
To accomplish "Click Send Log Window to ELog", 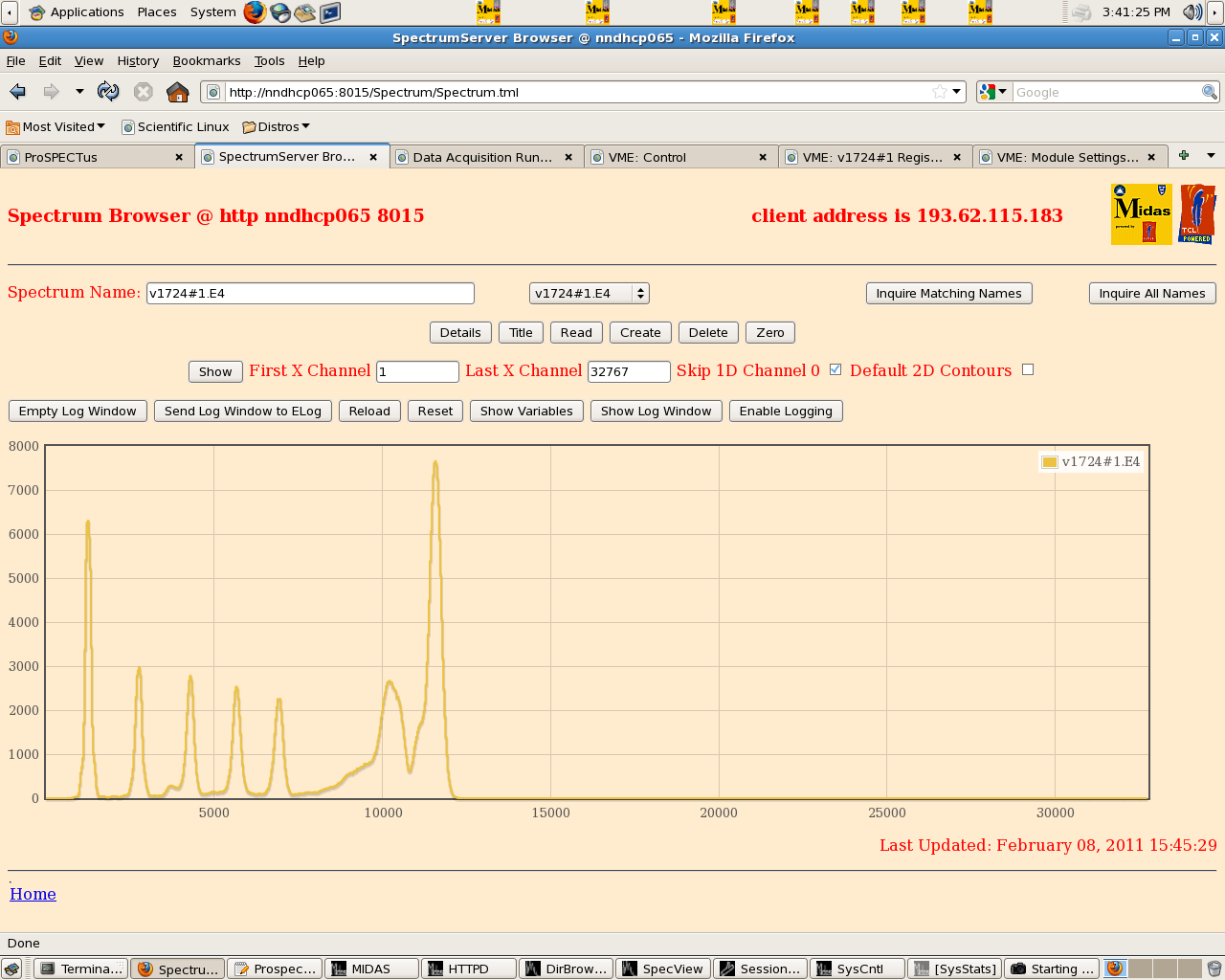I will [x=243, y=411].
